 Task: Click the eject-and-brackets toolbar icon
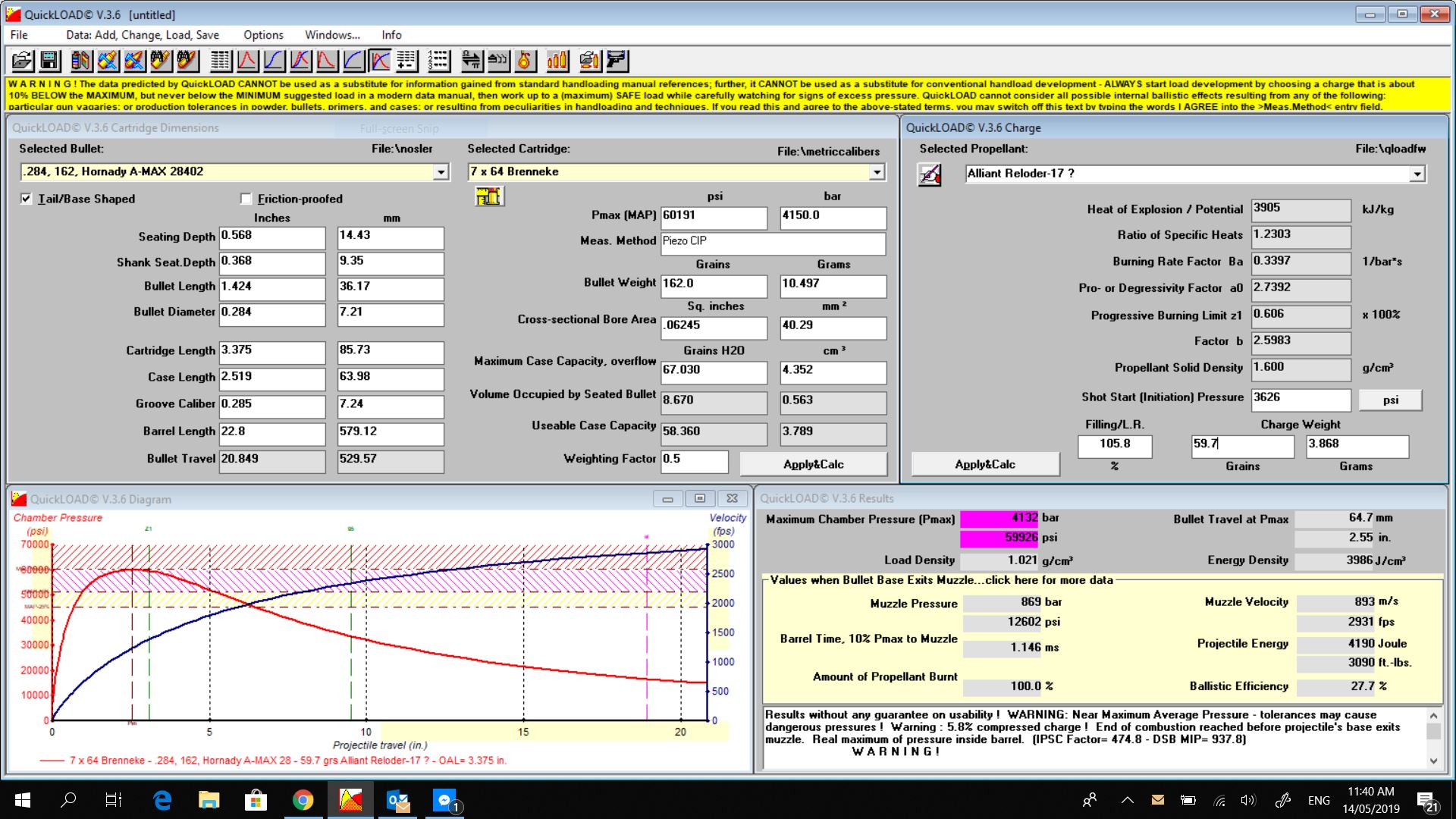497,60
